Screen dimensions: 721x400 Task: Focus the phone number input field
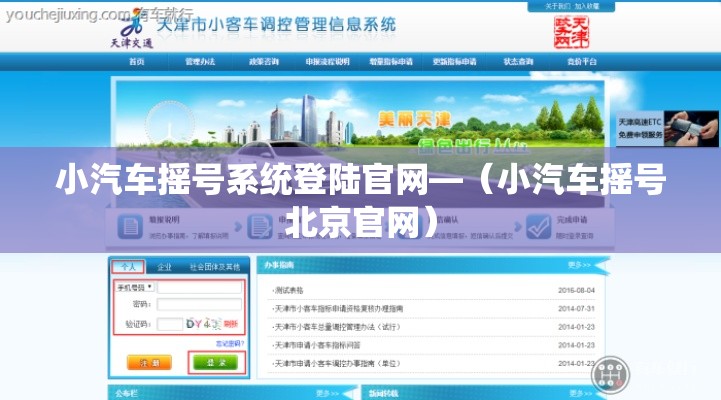199,287
